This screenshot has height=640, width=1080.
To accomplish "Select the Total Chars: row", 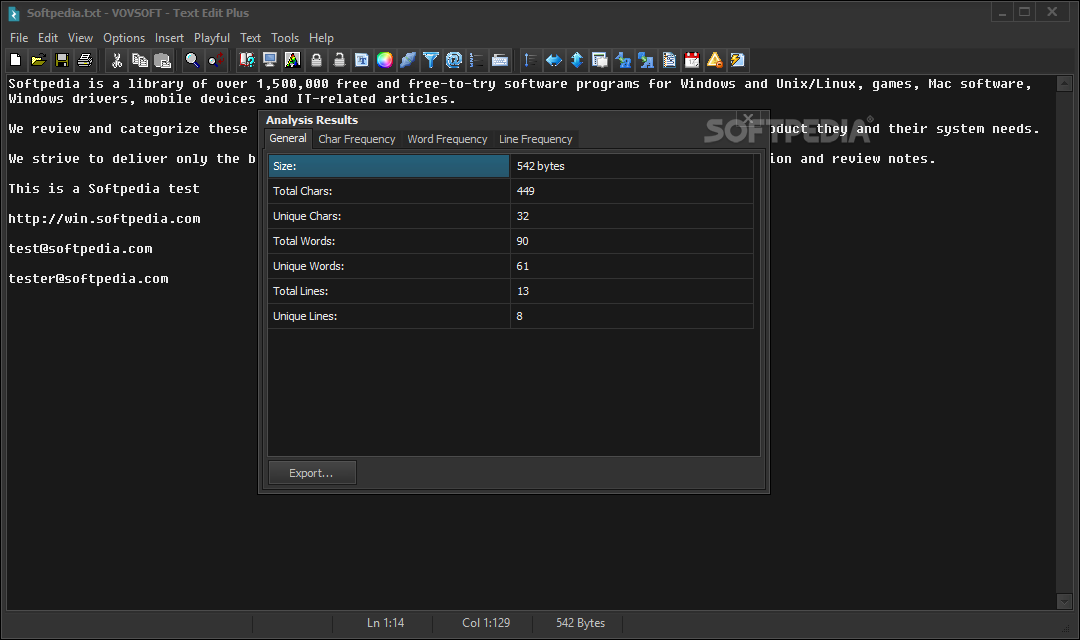I will (x=510, y=191).
